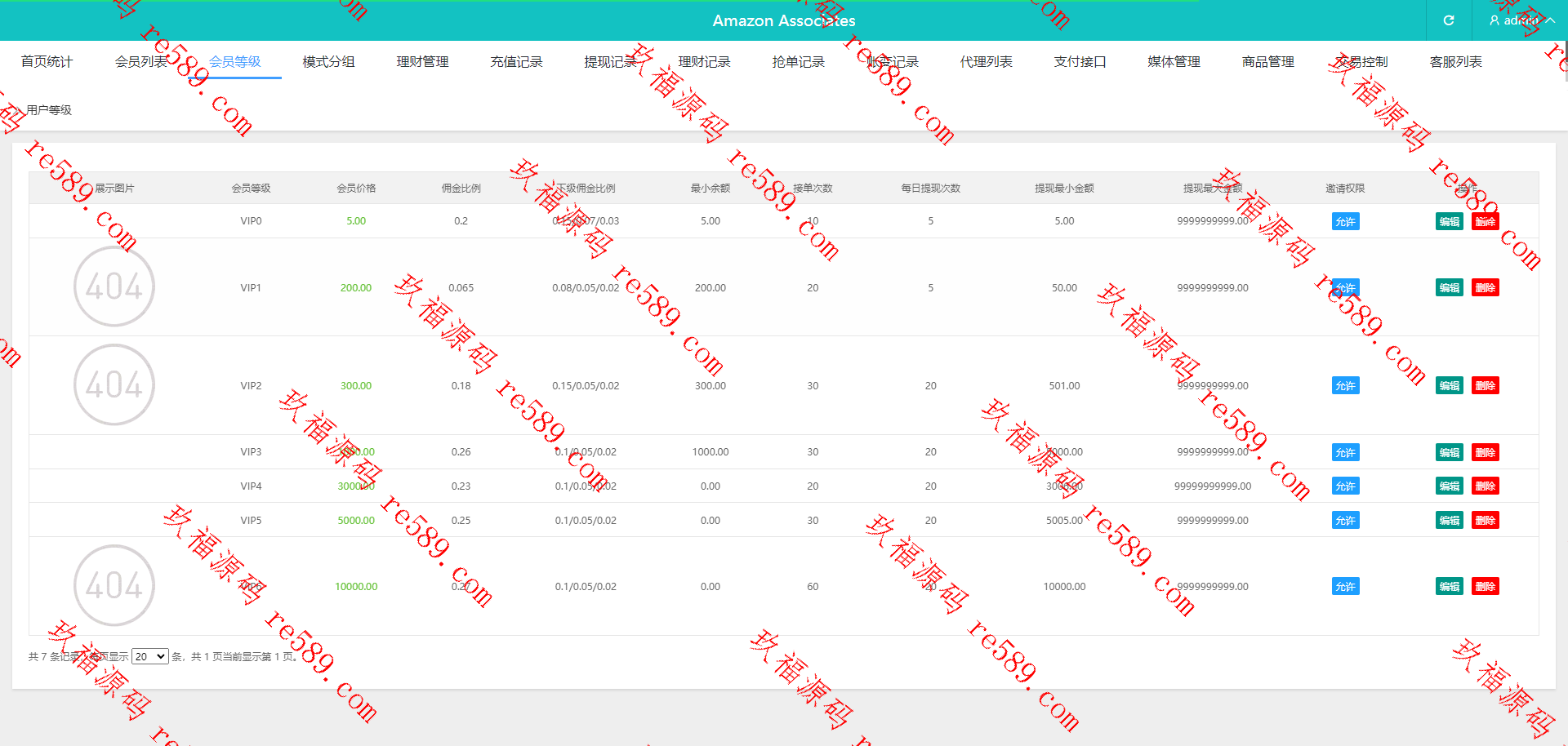Edit the VIP3 level
The image size is (1568, 746).
pyautogui.click(x=1450, y=452)
